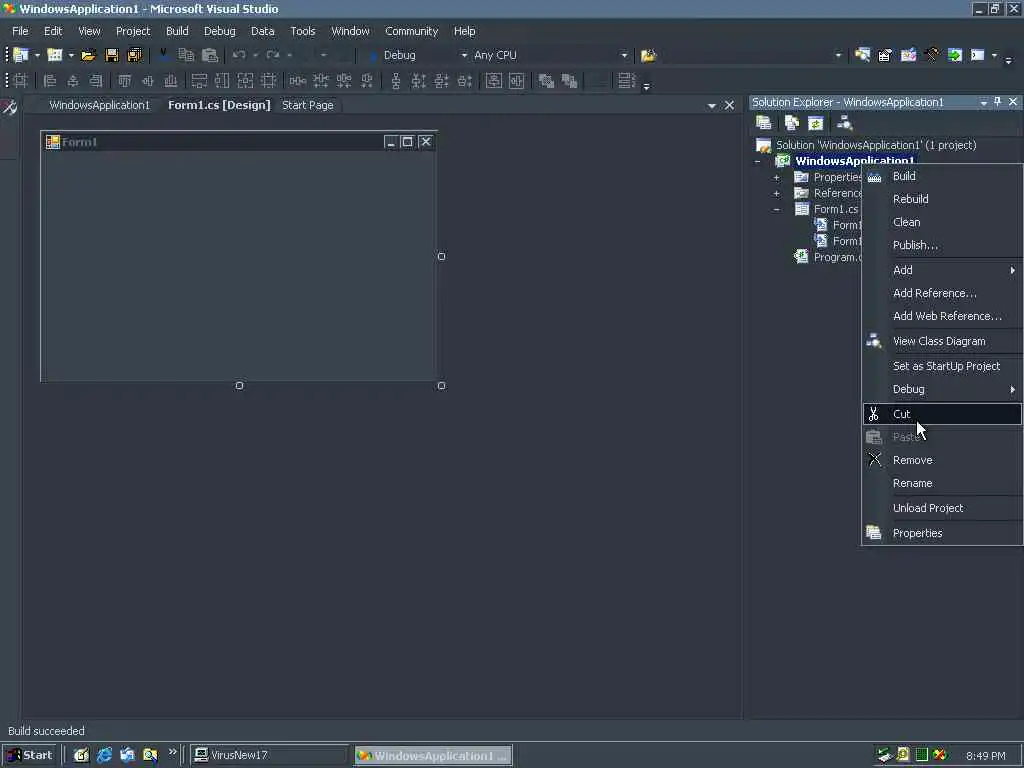1024x768 pixels.
Task: Click the Align Lefts layout icon
Action: click(50, 81)
